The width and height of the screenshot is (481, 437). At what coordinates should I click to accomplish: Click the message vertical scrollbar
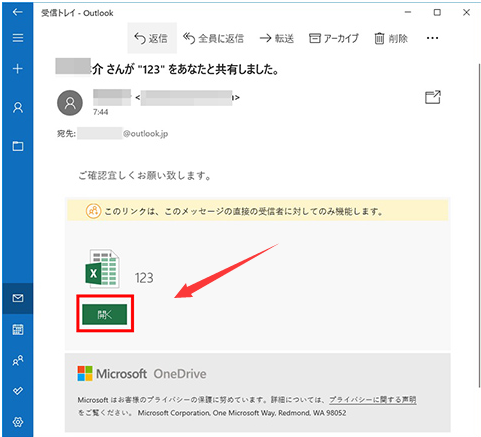point(479,225)
